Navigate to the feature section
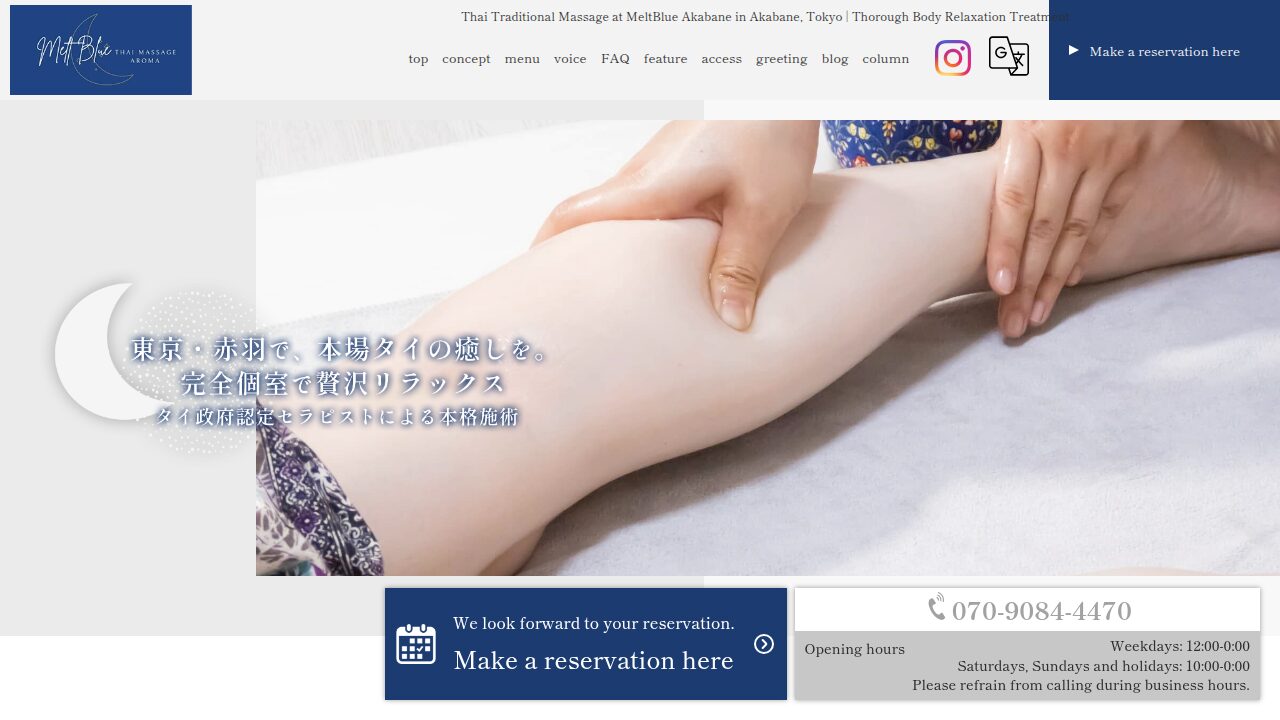Screen dimensions: 1280x720 click(665, 59)
